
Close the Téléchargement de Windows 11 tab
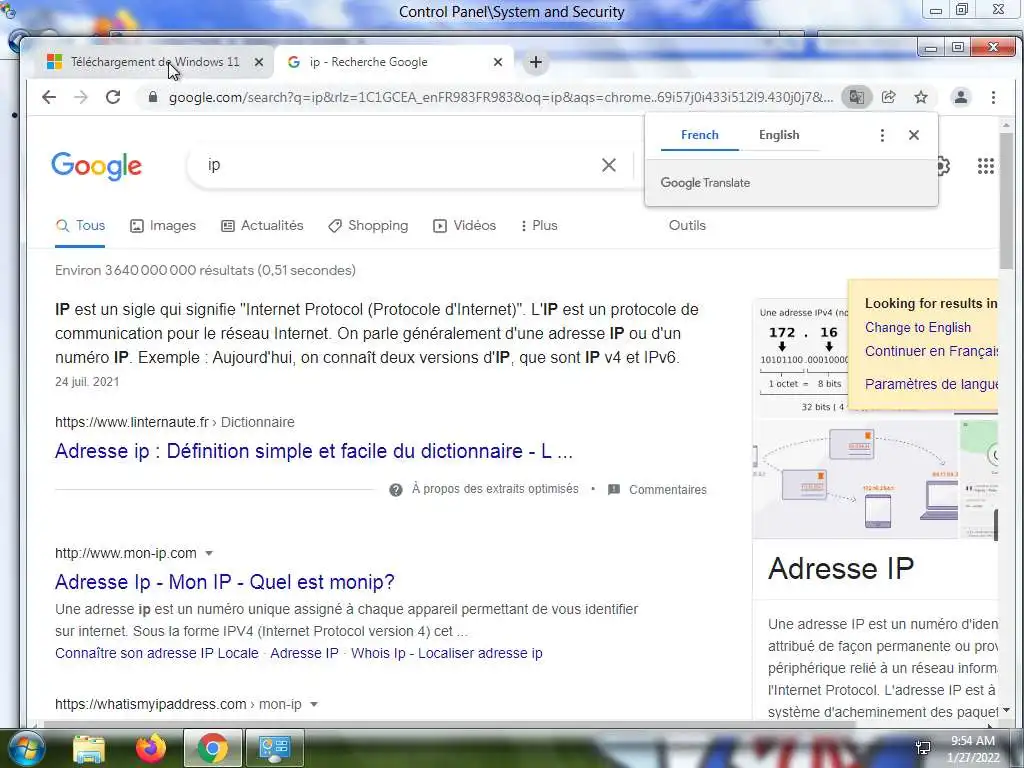click(259, 62)
